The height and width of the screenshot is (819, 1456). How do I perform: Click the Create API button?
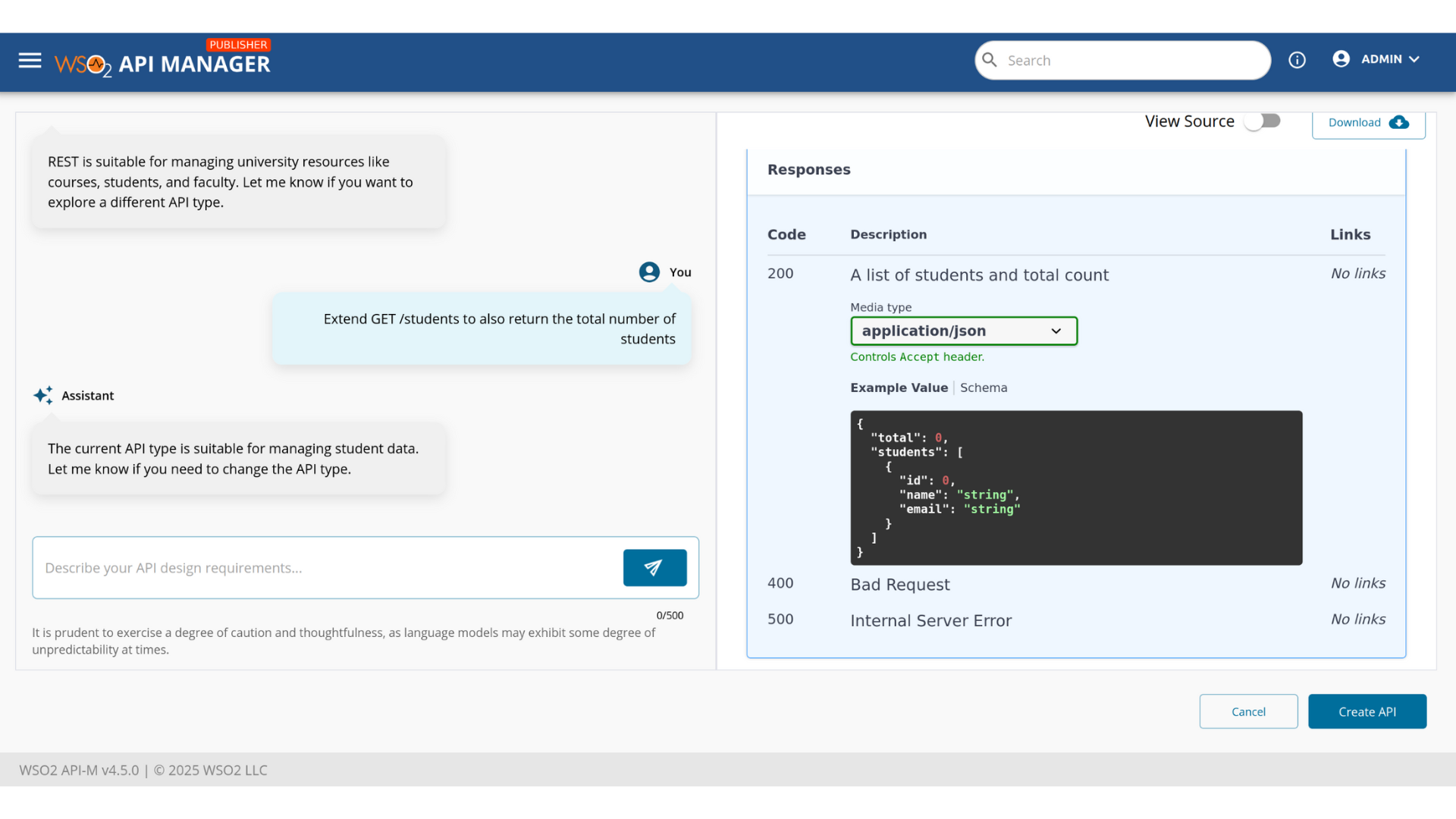tap(1367, 711)
